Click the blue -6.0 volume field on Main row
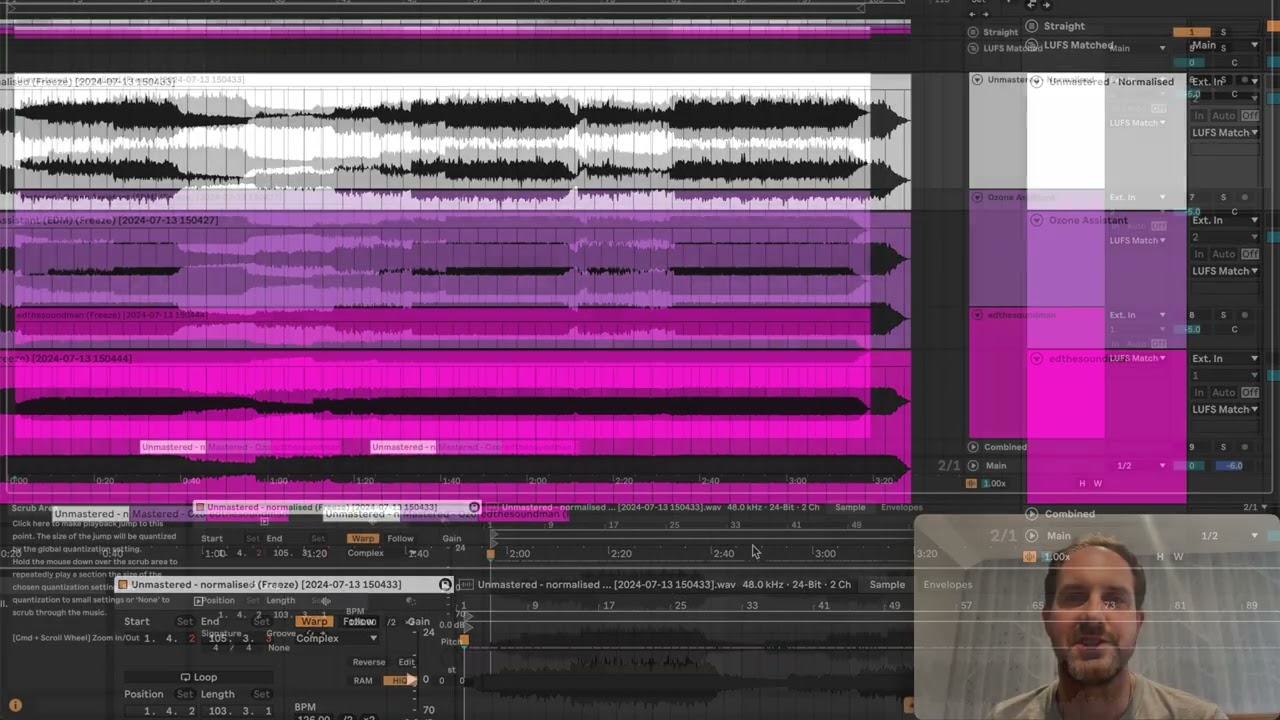Viewport: 1280px width, 720px height. (x=1229, y=466)
